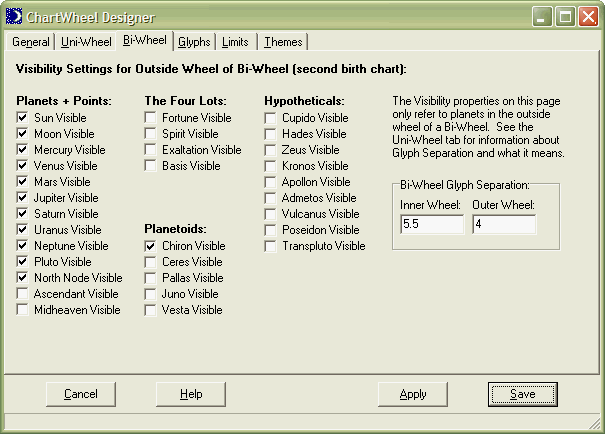Enable Vesta Visible
This screenshot has width=605, height=434.
click(150, 310)
